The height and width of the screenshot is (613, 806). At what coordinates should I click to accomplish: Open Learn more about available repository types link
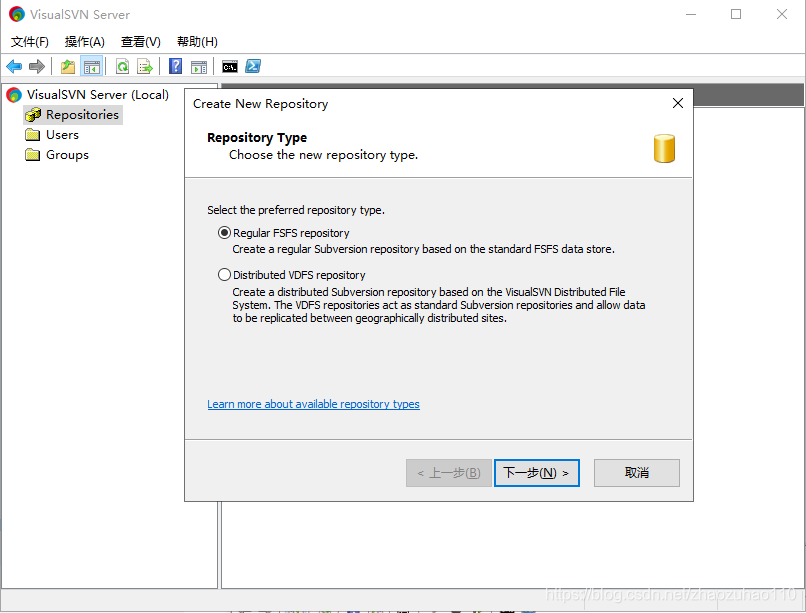[x=313, y=404]
